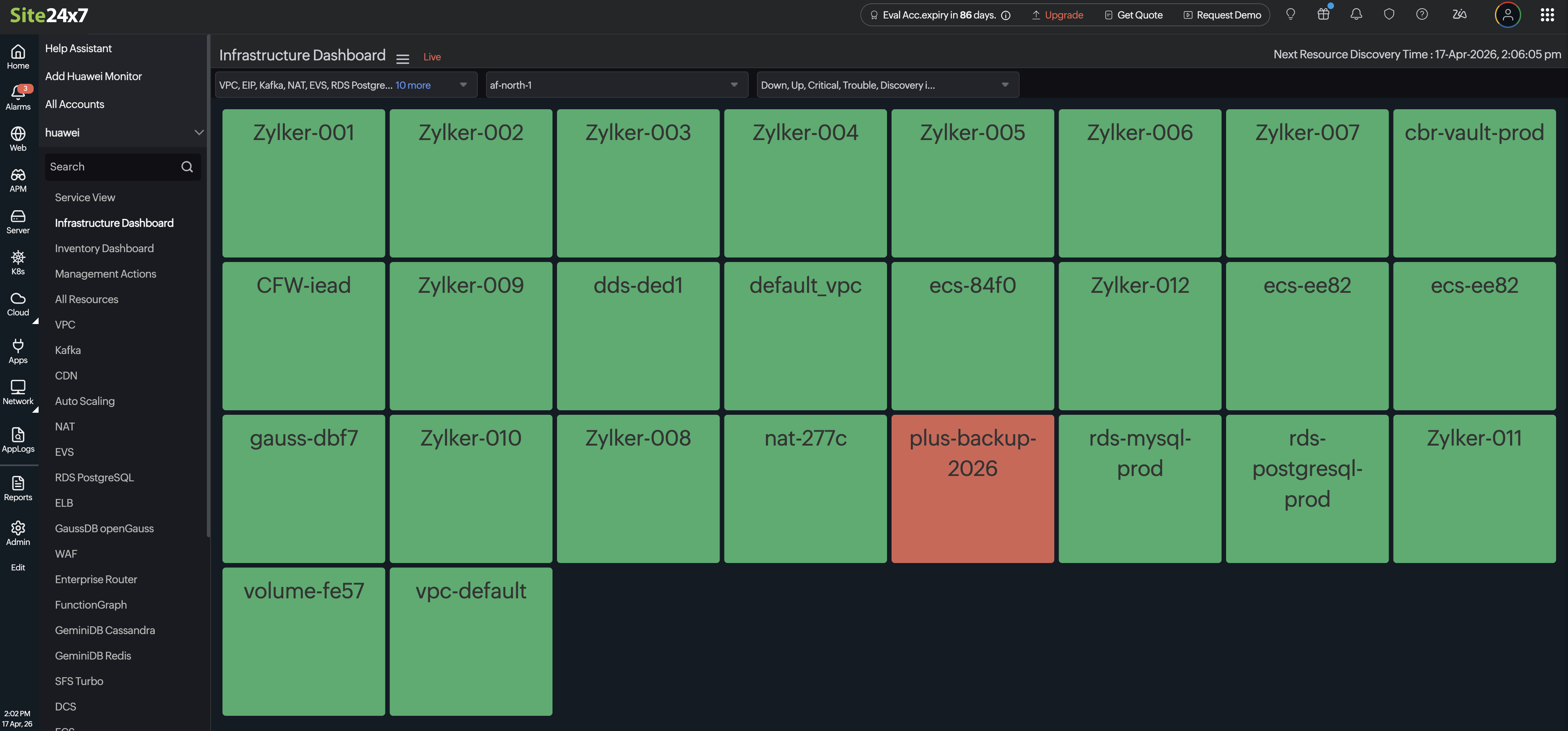Open notifications via the bell icon

[x=1356, y=15]
